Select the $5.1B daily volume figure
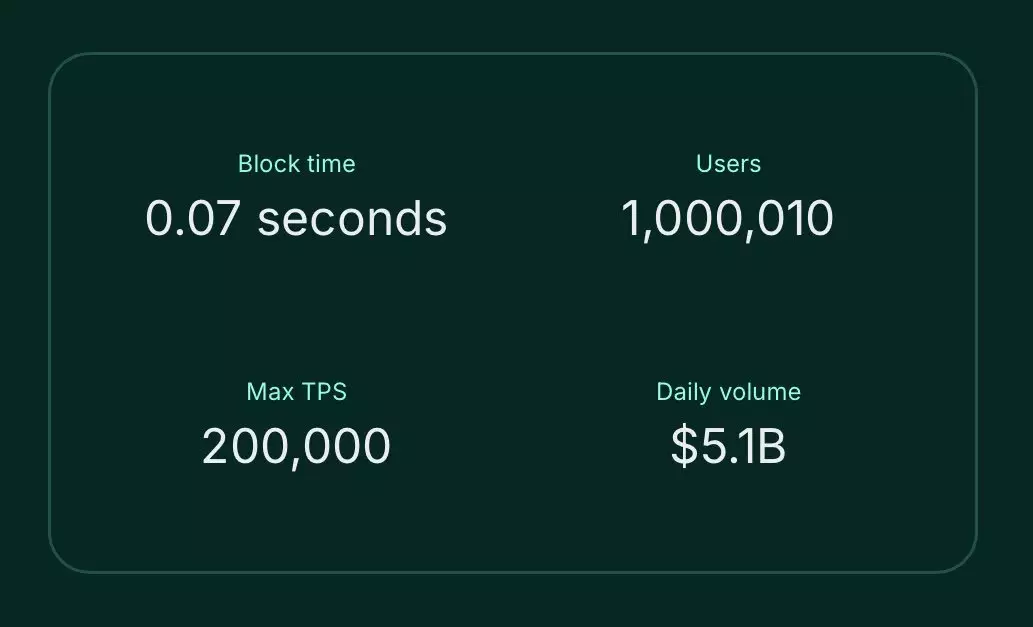The height and width of the screenshot is (627, 1033). click(x=728, y=446)
